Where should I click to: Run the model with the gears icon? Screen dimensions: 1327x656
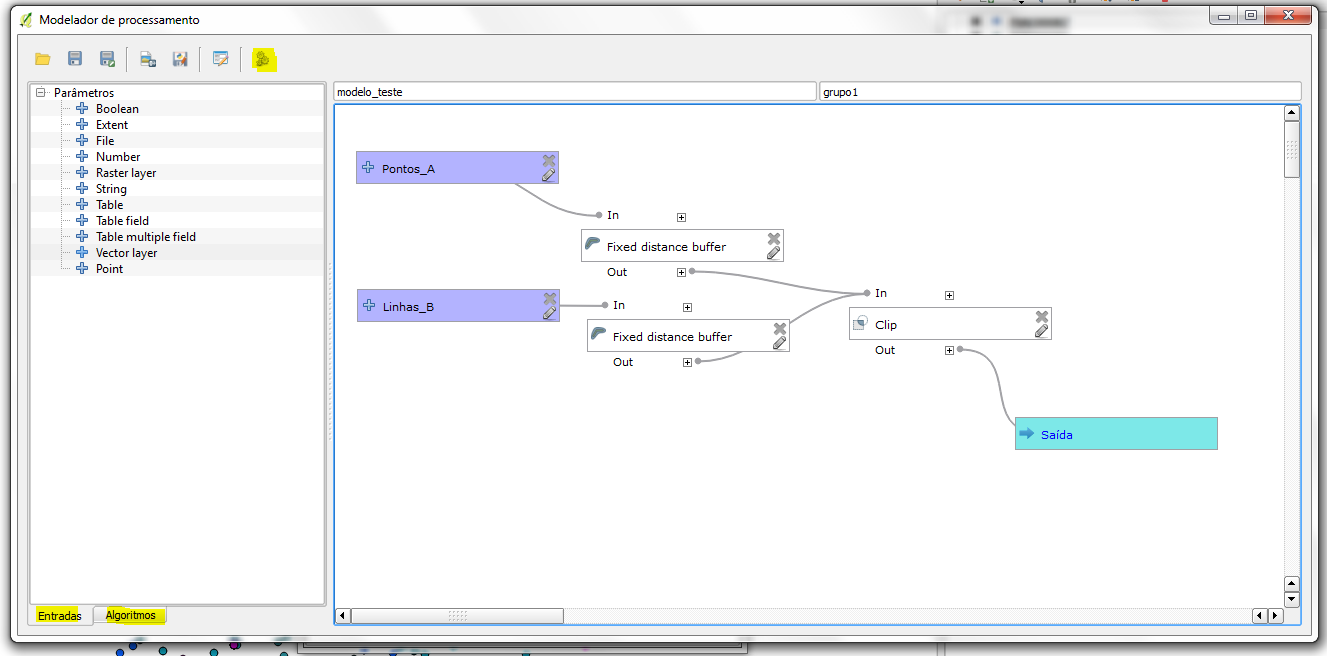(263, 60)
